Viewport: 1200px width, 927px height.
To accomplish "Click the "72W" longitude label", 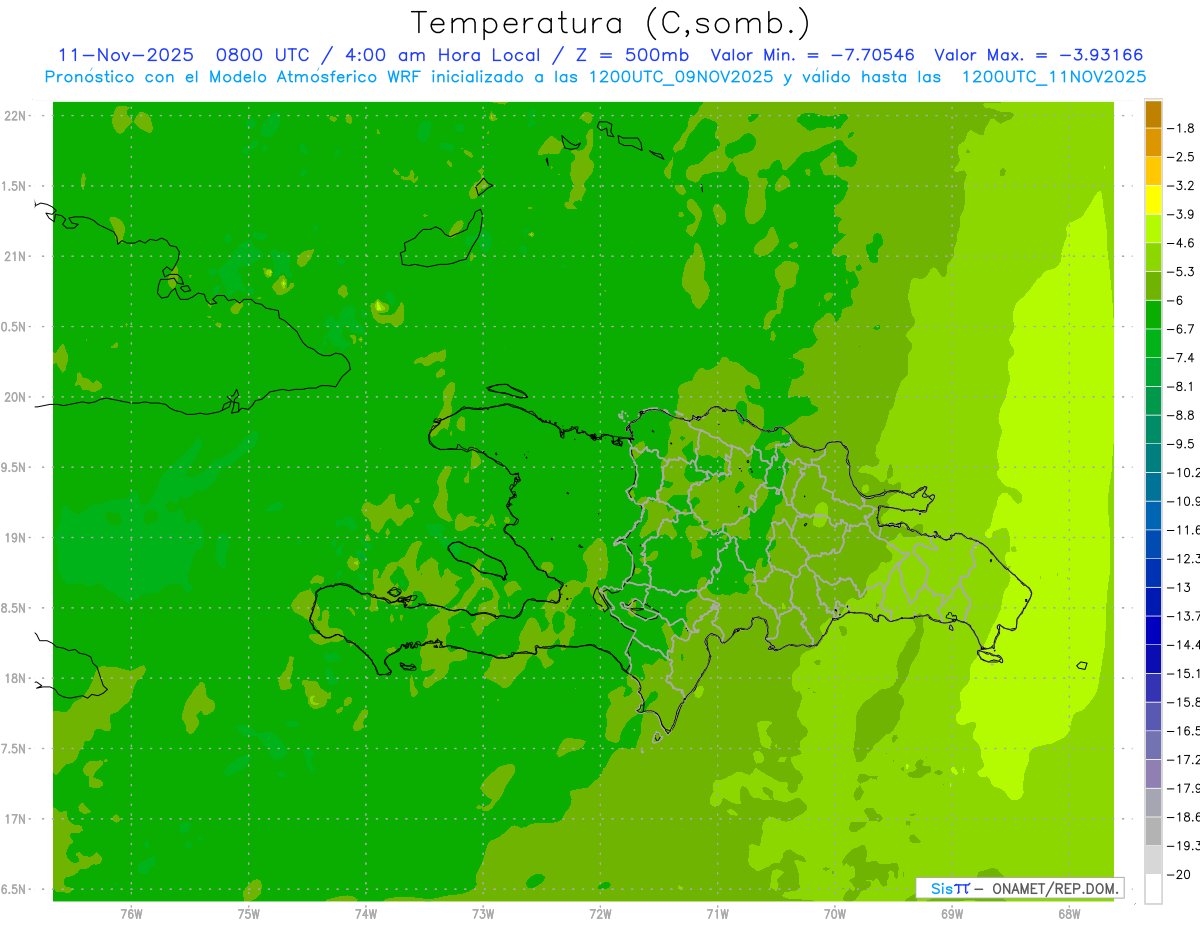I will [600, 913].
